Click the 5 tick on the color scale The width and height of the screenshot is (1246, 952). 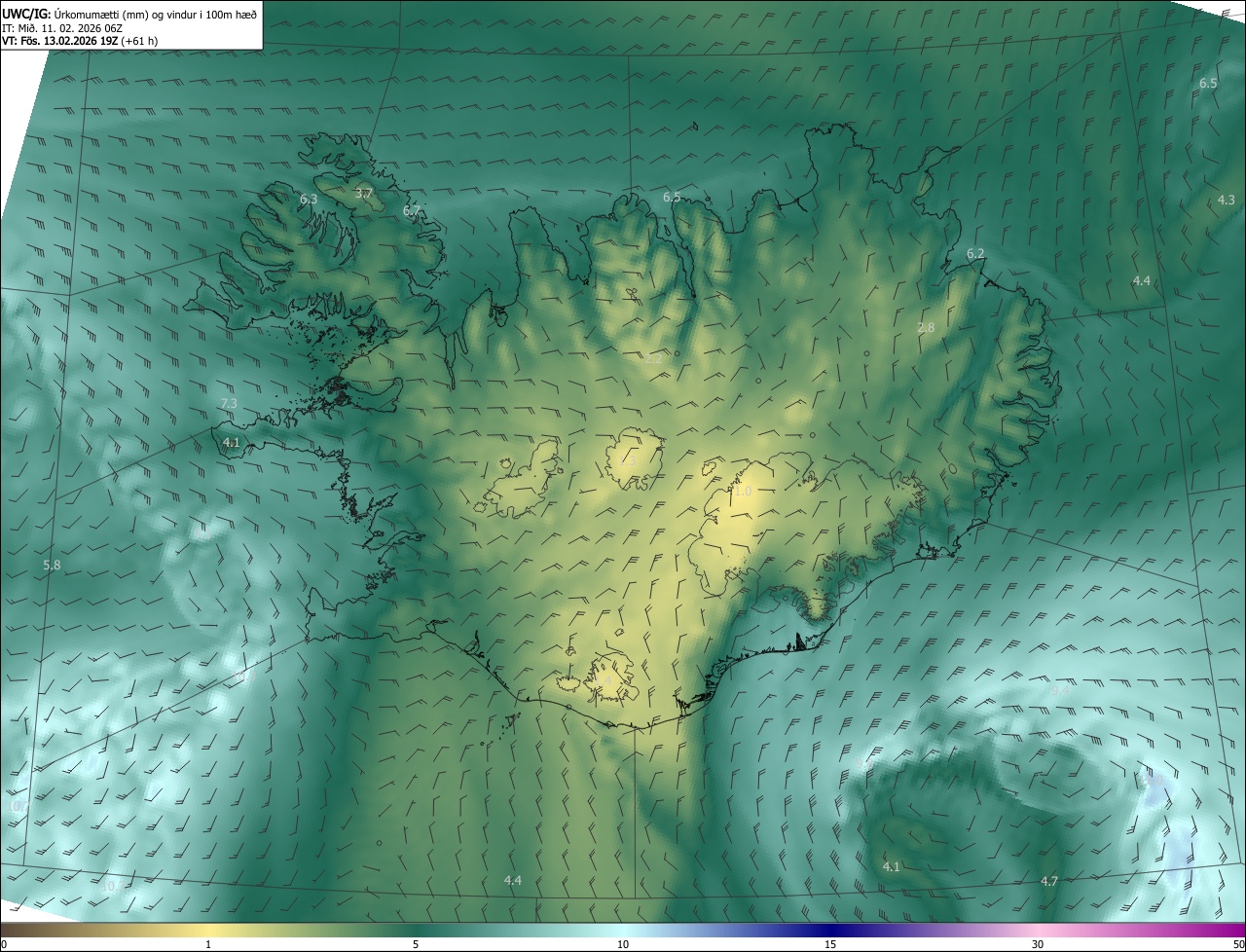(x=416, y=944)
